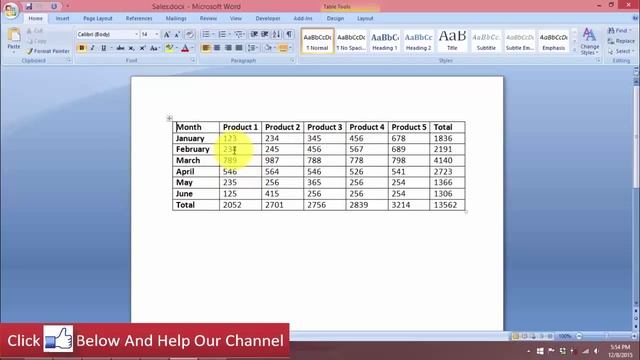Show hidden system tray icons
640x360 pixels.
[529, 351]
